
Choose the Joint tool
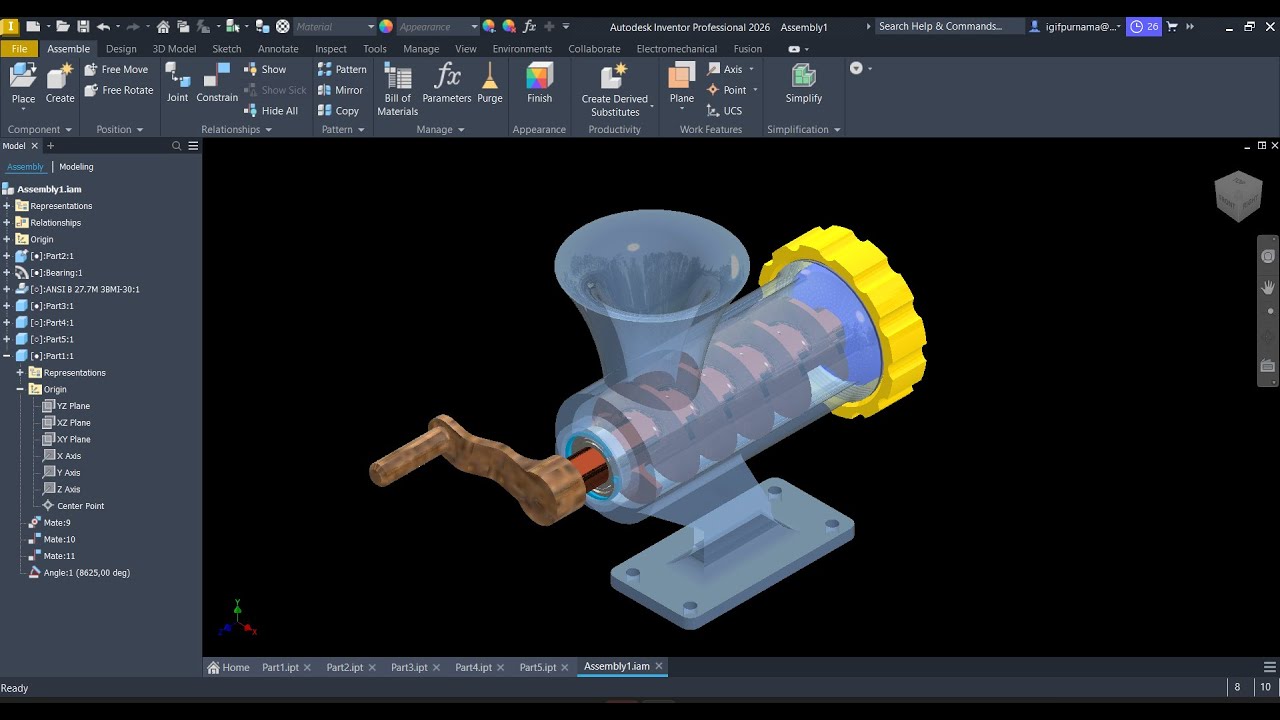coord(177,83)
